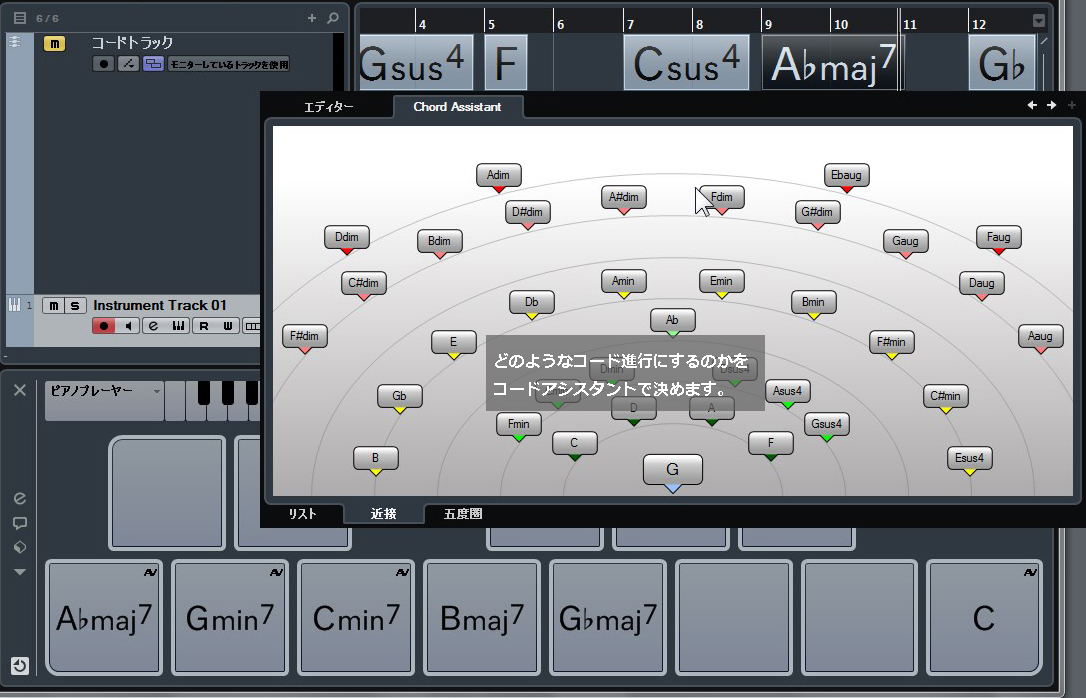
Task: Click the arrow dropdown icon on the コードトラック header
Action: point(129,63)
